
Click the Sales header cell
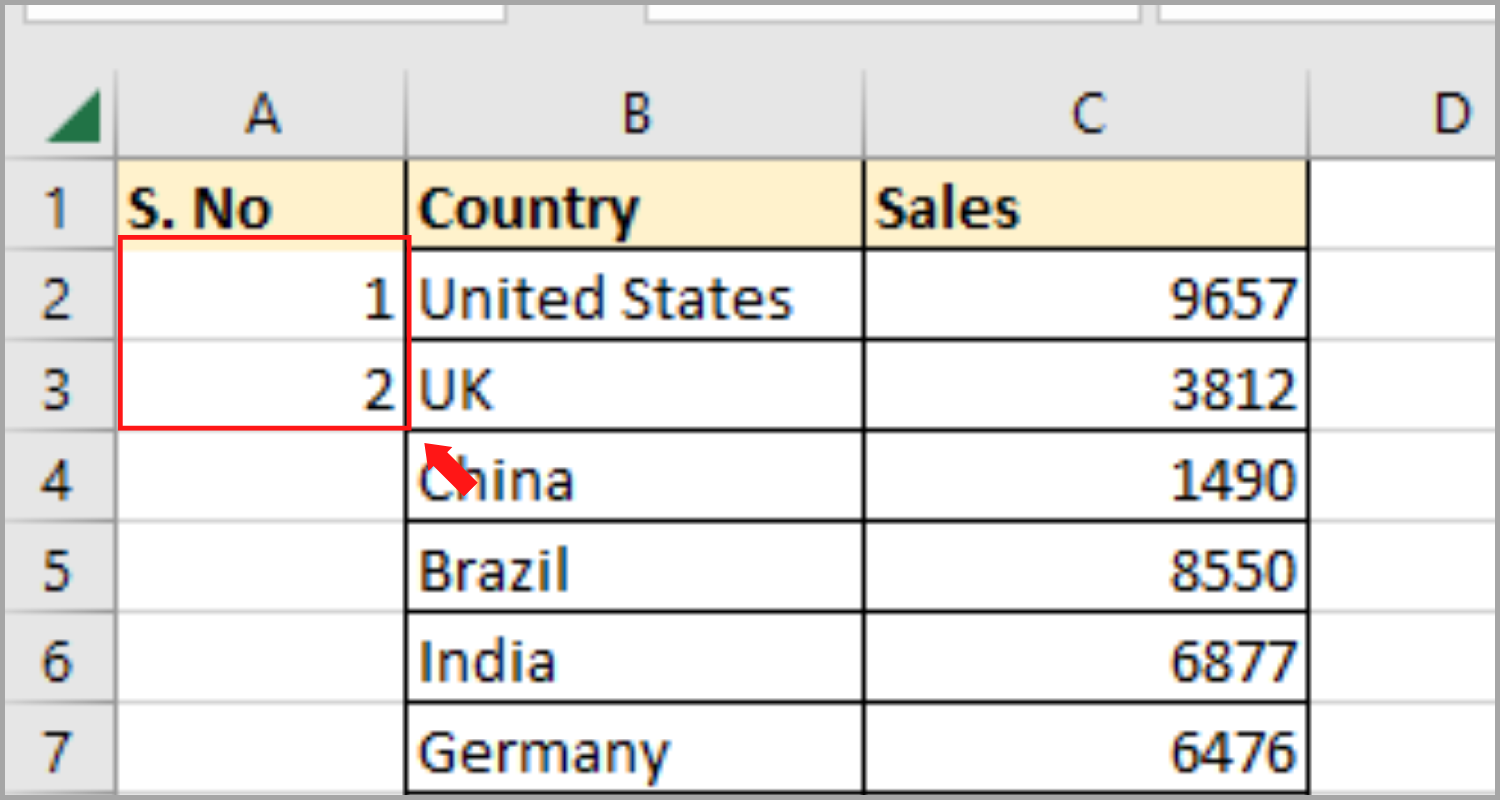[x=1086, y=207]
